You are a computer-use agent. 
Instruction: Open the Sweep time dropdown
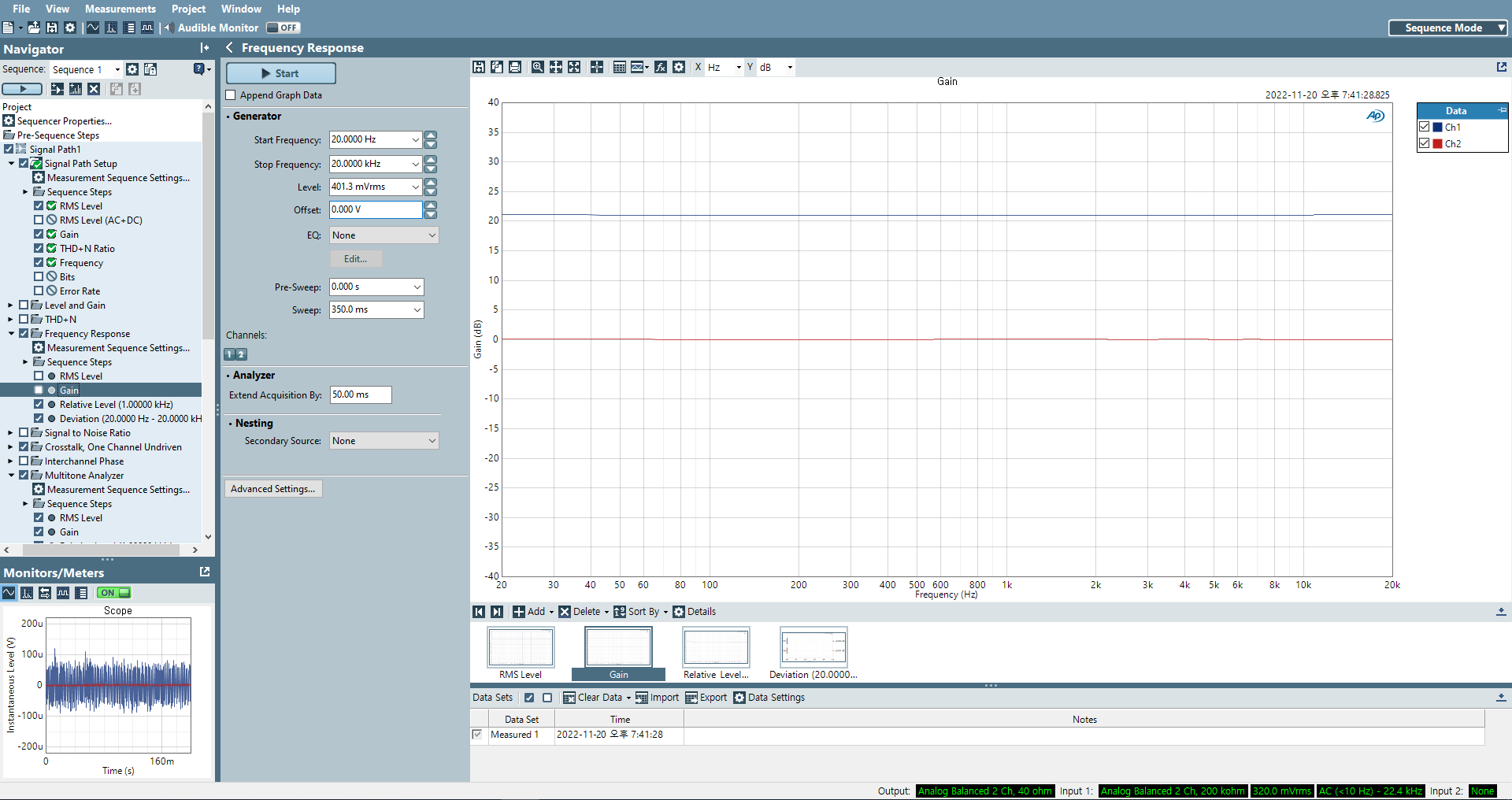417,309
